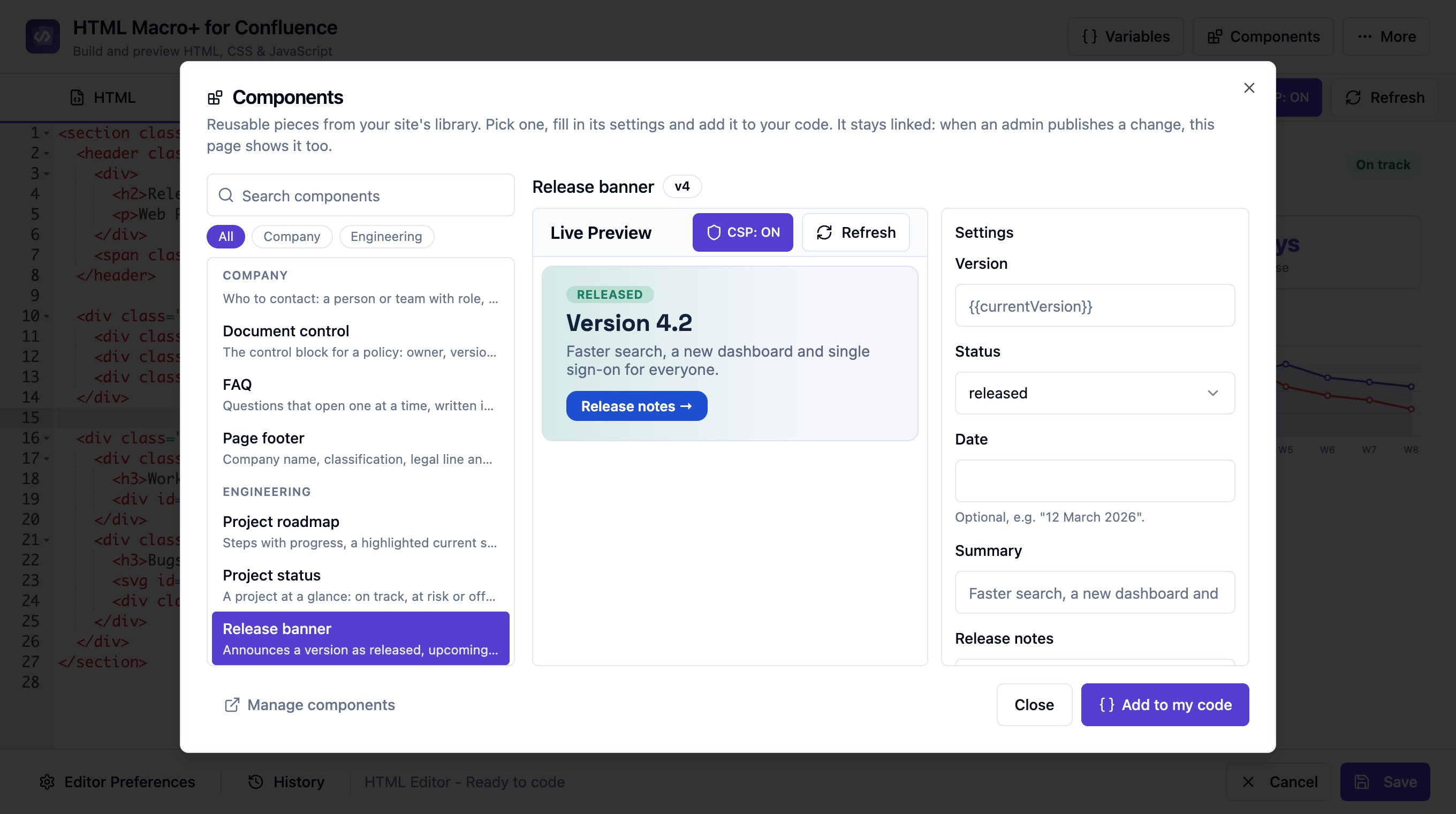Select Document control component

click(x=360, y=340)
